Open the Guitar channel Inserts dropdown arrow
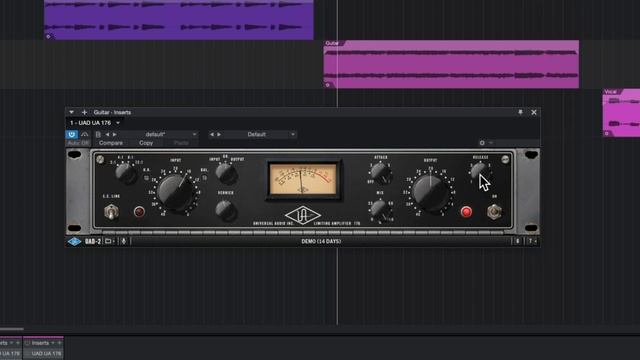Screen dimensions: 640x360 53,343
